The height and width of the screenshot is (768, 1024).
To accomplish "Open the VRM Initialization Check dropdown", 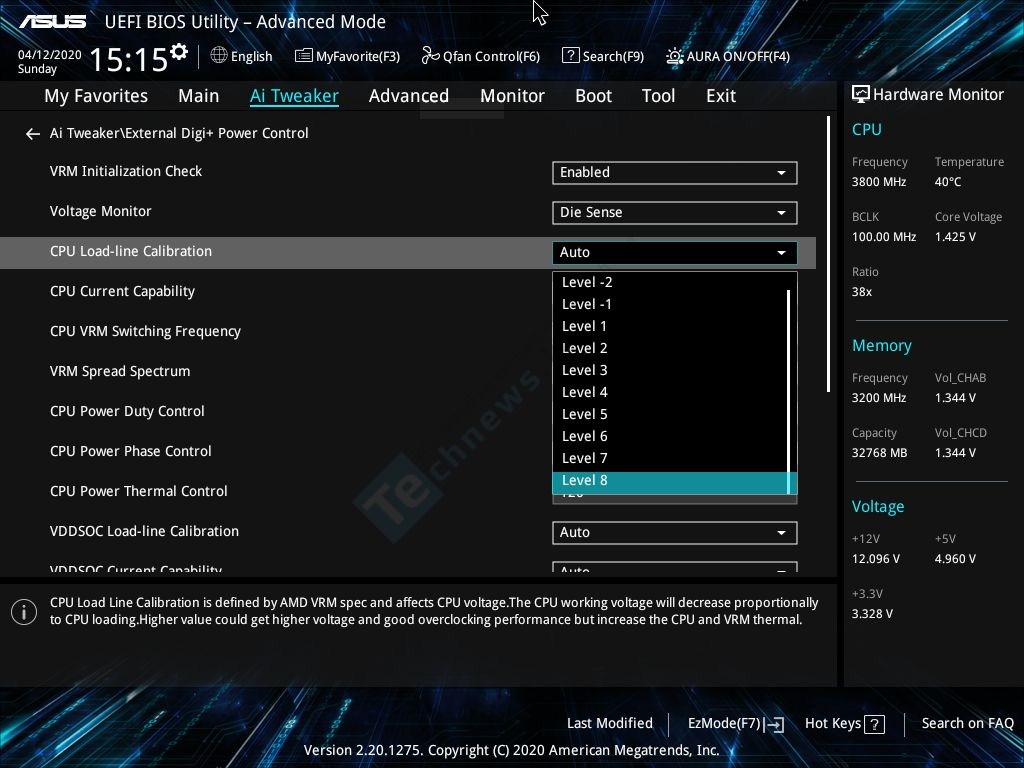I will 675,172.
